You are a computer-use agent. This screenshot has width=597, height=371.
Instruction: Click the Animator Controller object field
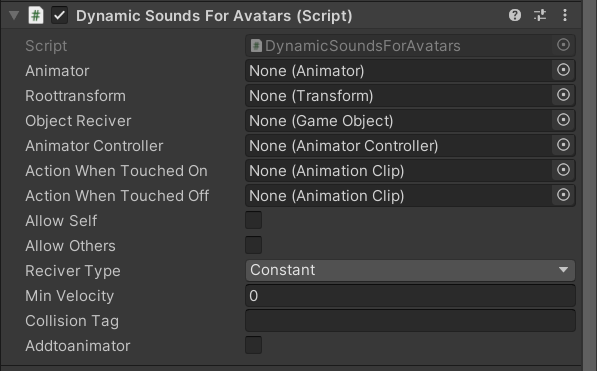(x=399, y=146)
